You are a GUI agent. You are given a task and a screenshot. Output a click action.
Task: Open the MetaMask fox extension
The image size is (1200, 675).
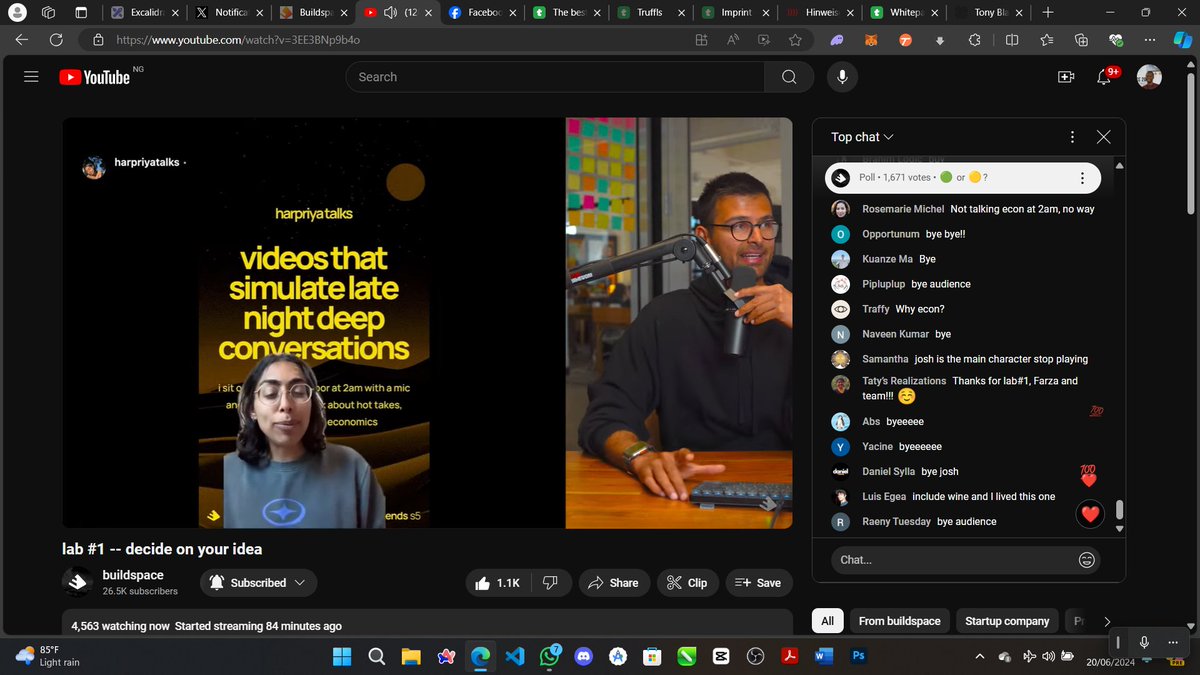click(872, 40)
